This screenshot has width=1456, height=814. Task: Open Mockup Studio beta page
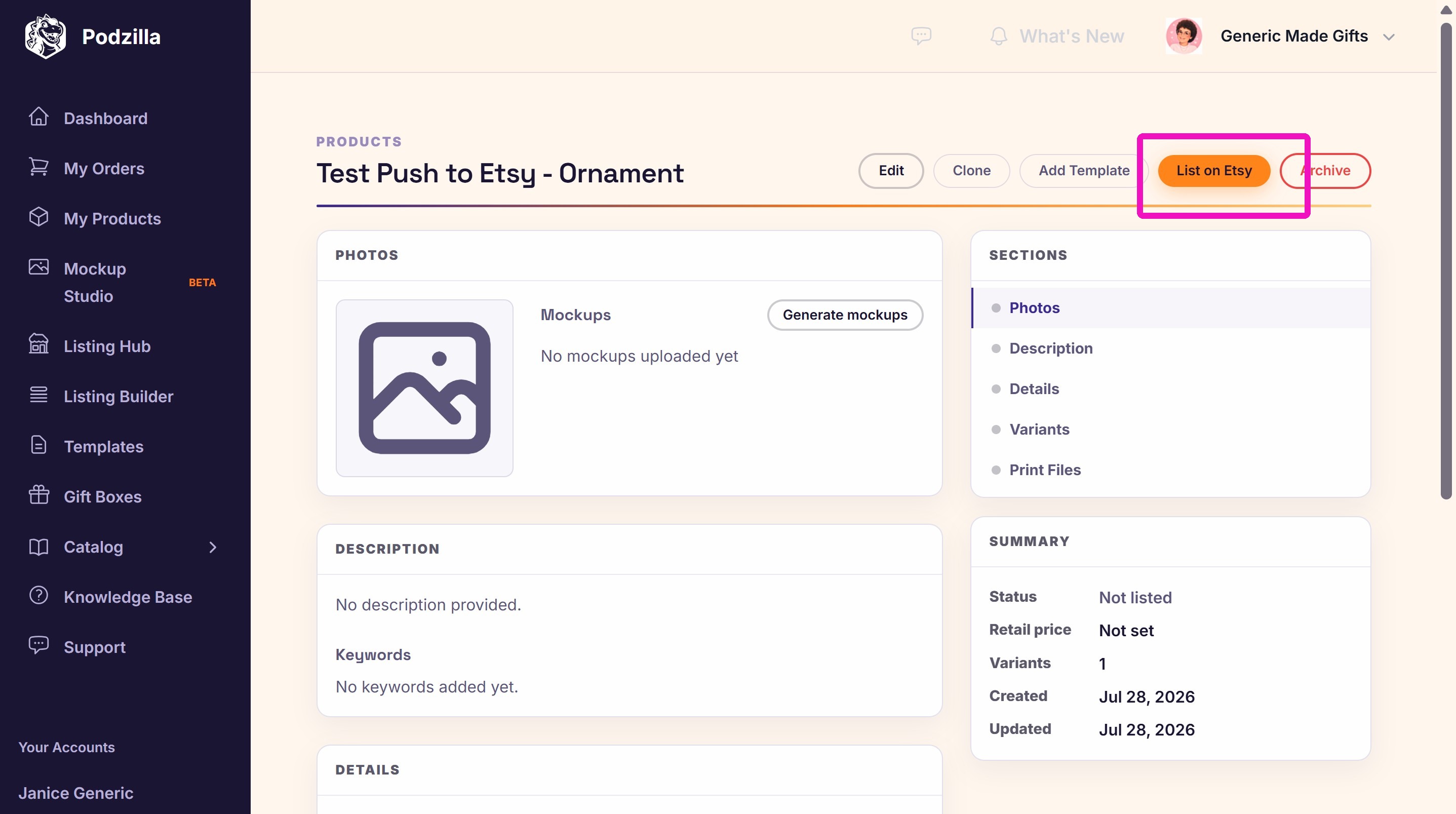(95, 282)
